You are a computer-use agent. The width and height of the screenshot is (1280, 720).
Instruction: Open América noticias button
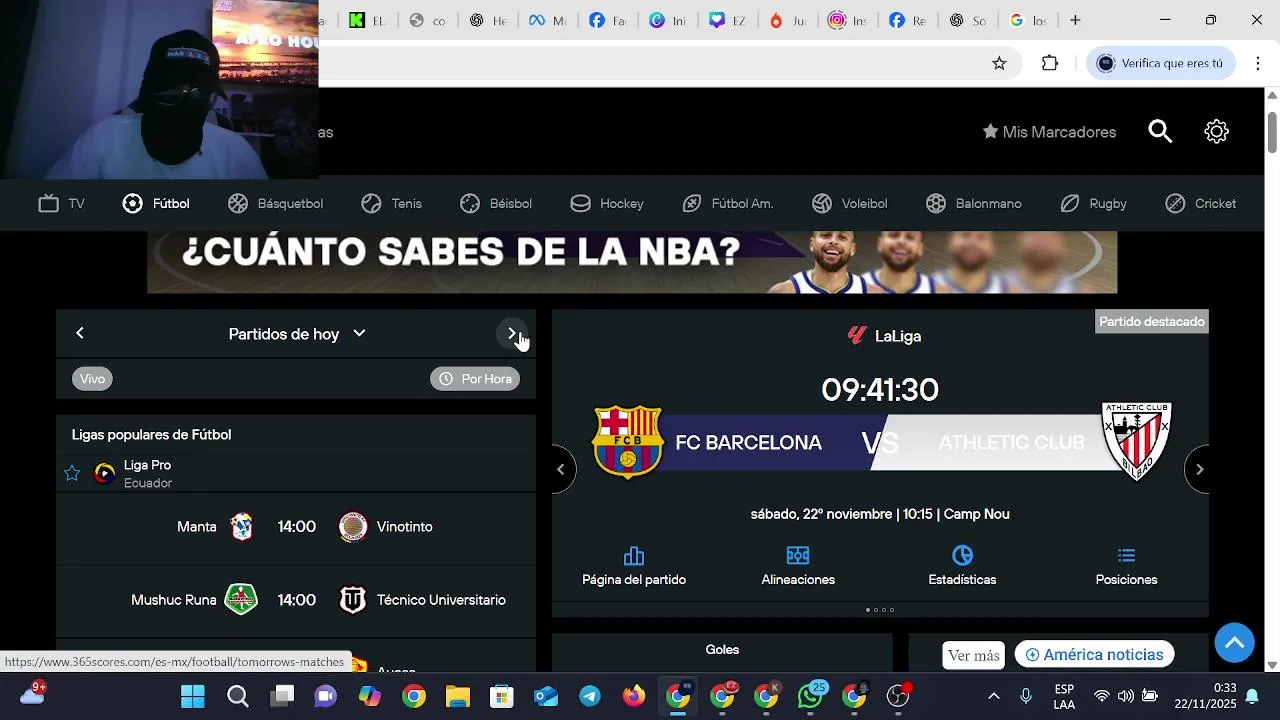[x=1094, y=655]
